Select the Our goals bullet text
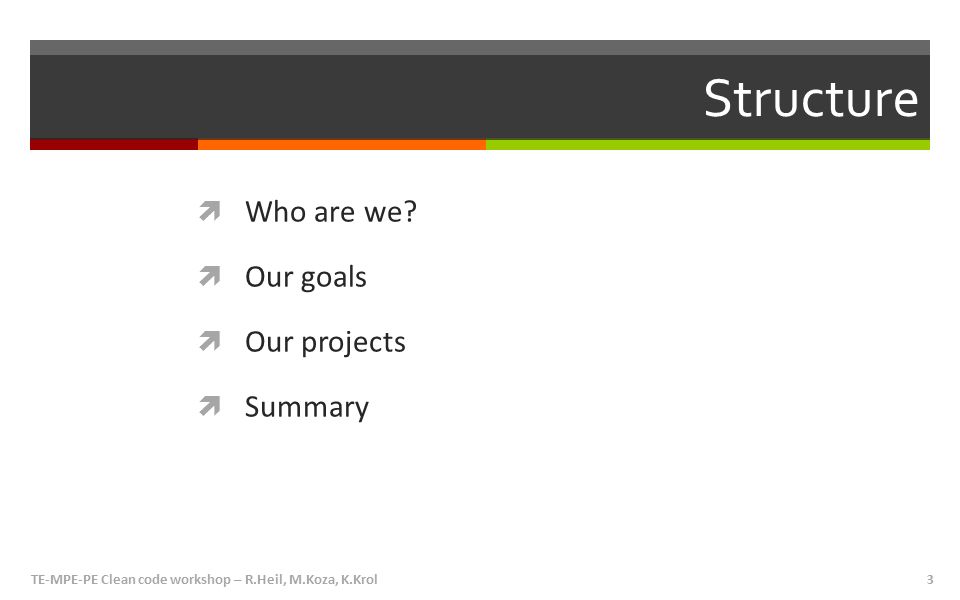Screen dimensions: 960x600 [x=306, y=277]
